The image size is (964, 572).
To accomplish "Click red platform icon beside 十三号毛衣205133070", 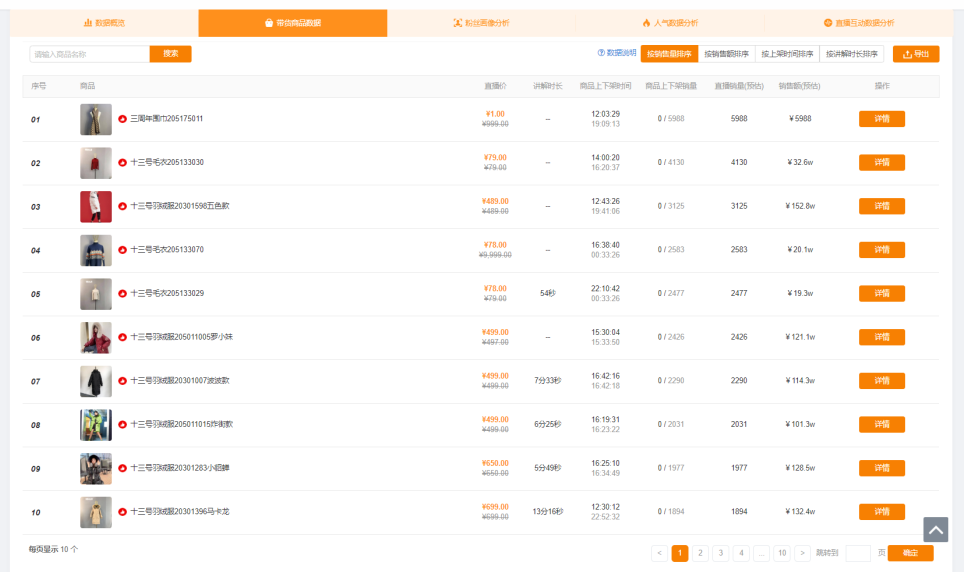I will (122, 250).
